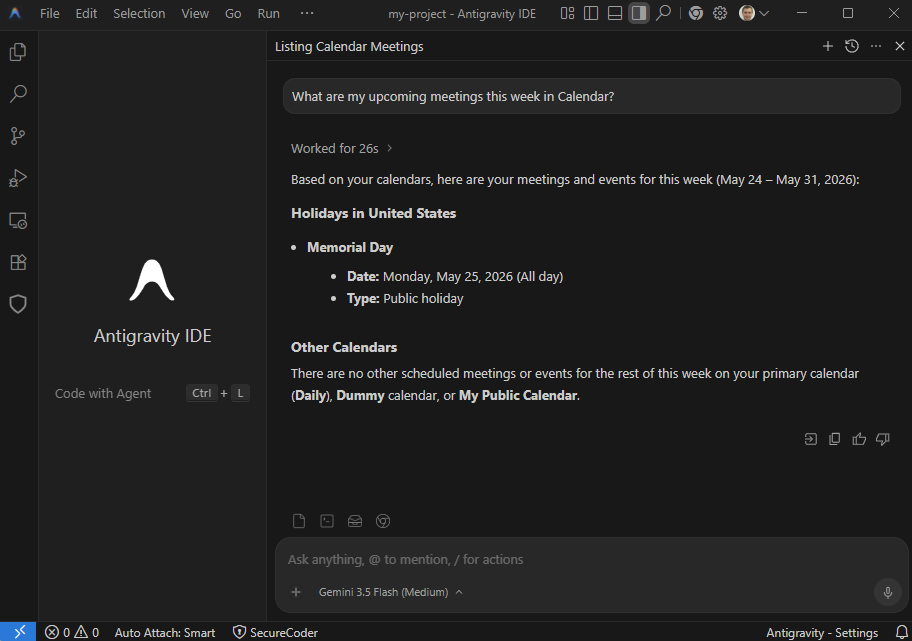Close the Listing Calendar Meetings panel
Viewport: 912px width, 641px height.
[x=900, y=46]
